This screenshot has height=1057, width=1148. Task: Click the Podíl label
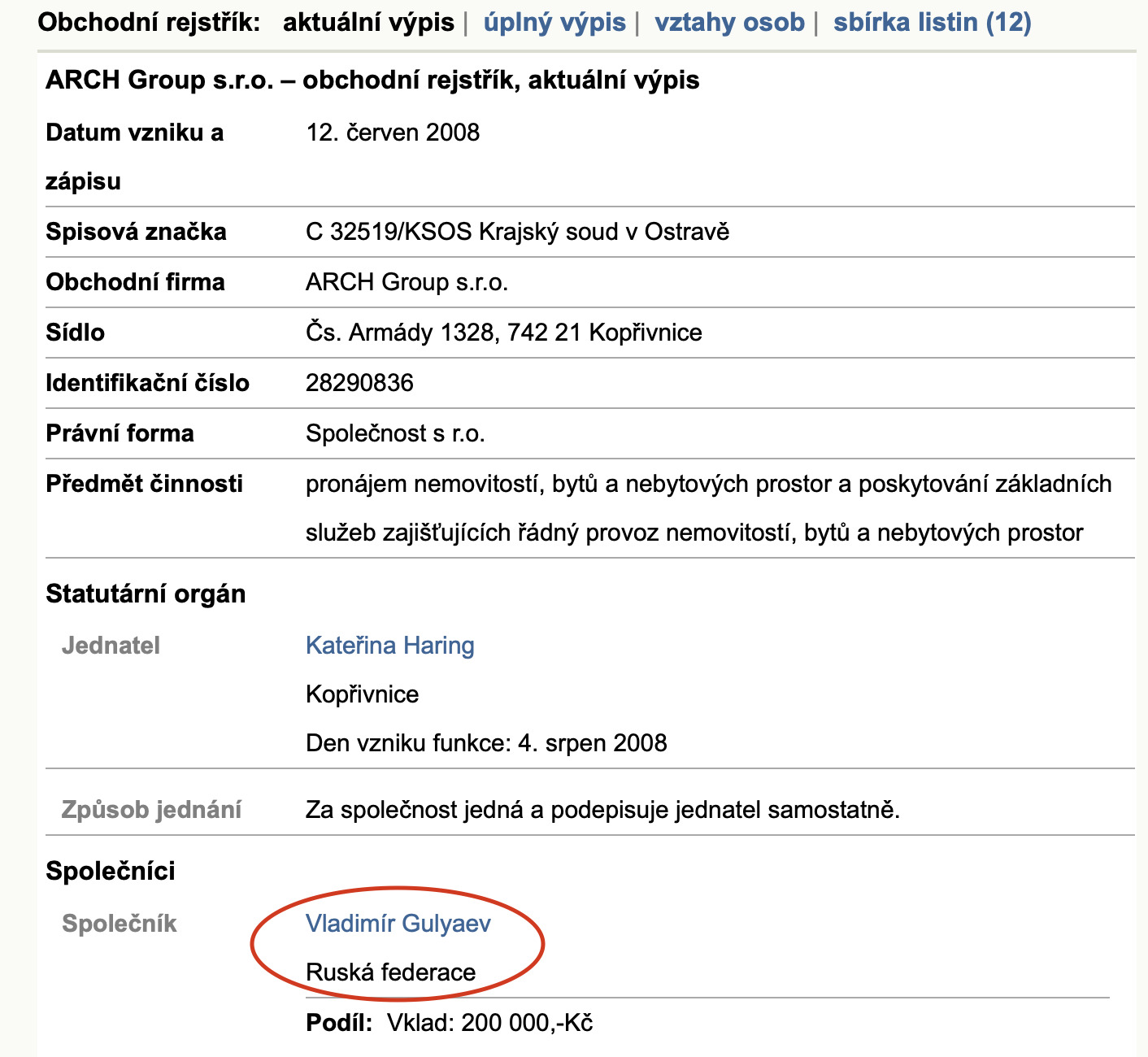click(339, 1023)
